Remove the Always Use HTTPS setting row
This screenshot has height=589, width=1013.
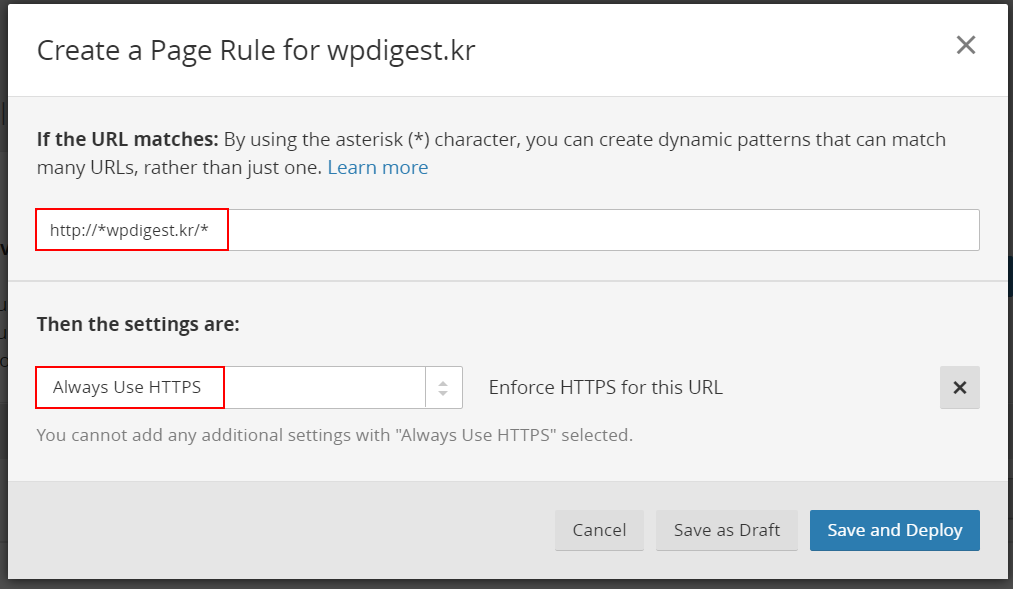point(959,388)
